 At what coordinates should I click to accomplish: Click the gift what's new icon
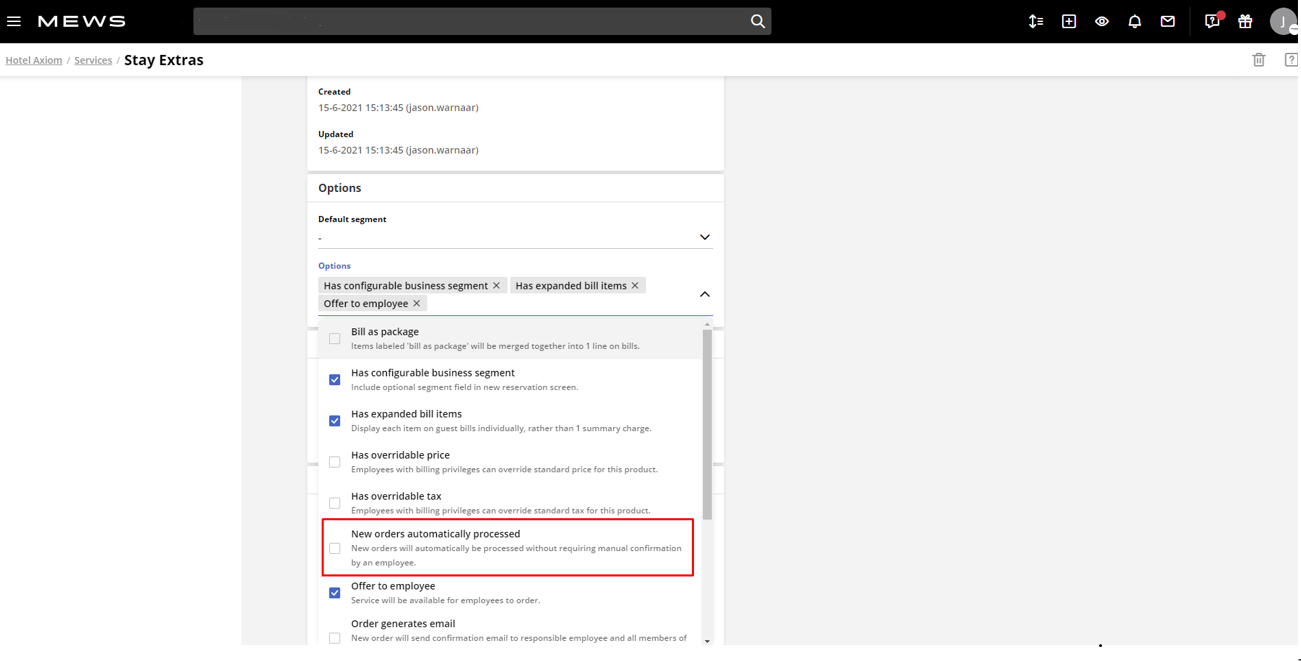tap(1245, 20)
